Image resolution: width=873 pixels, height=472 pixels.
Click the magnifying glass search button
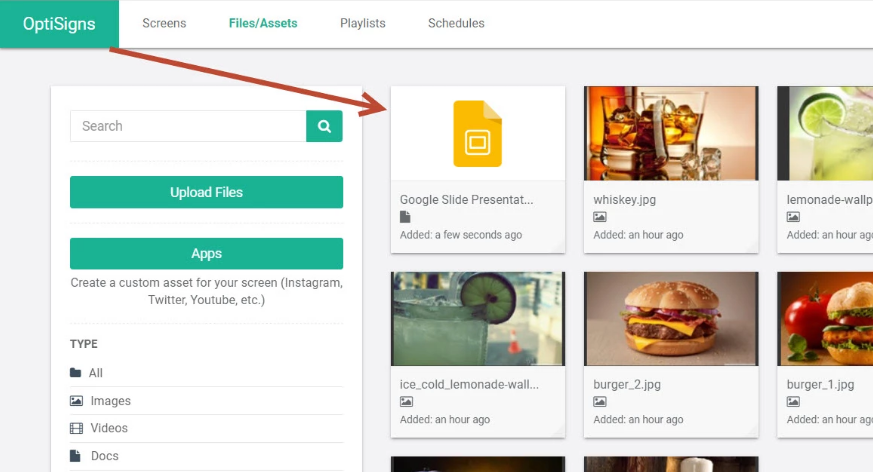pos(324,126)
